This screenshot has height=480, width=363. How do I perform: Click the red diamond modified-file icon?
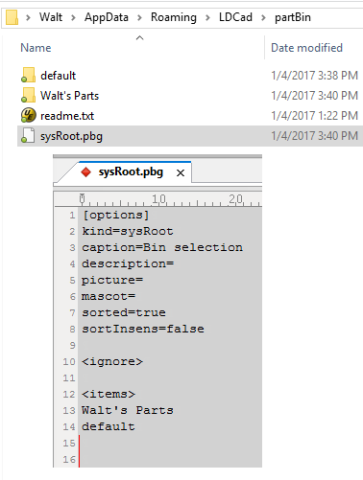pyautogui.click(x=86, y=172)
